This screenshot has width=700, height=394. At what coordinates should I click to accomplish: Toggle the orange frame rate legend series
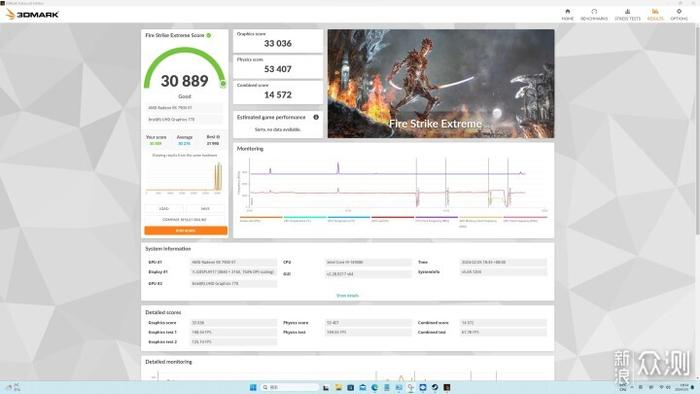pos(261,219)
